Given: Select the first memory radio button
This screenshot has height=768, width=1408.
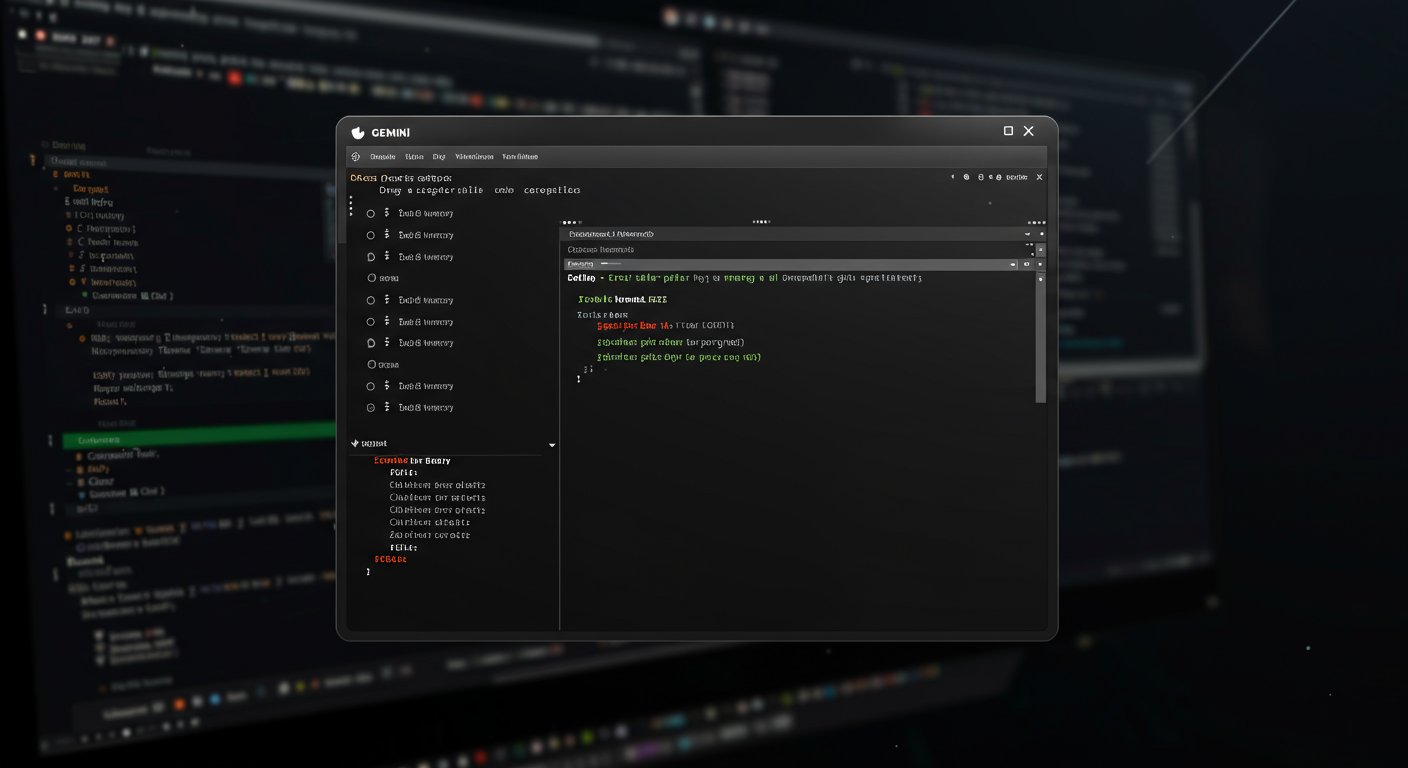Looking at the screenshot, I should pos(370,213).
